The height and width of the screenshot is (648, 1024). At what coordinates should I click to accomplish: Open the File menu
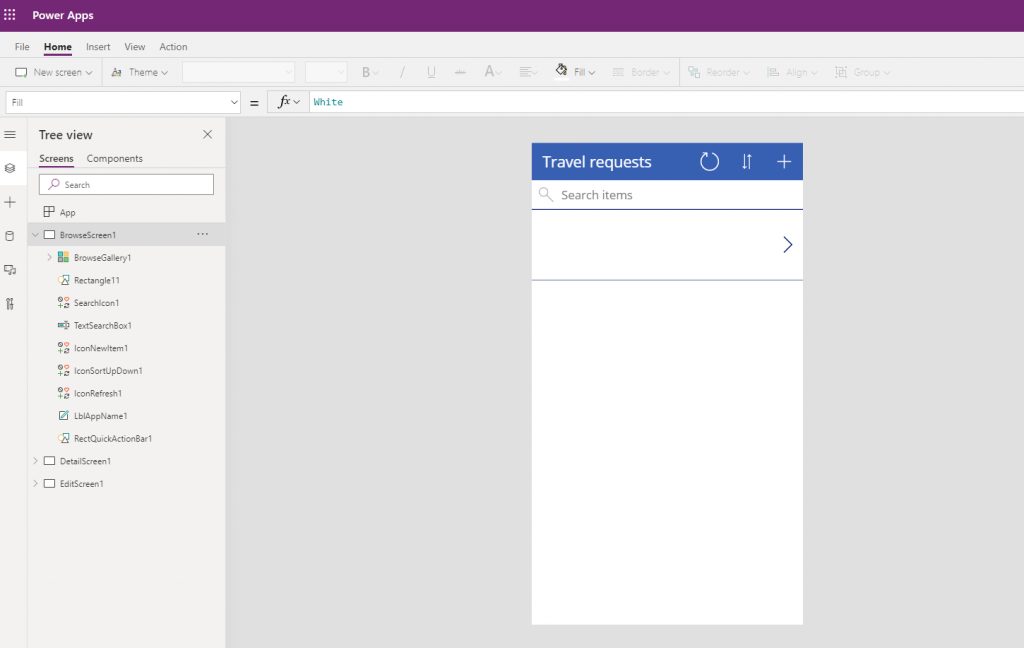click(x=22, y=47)
